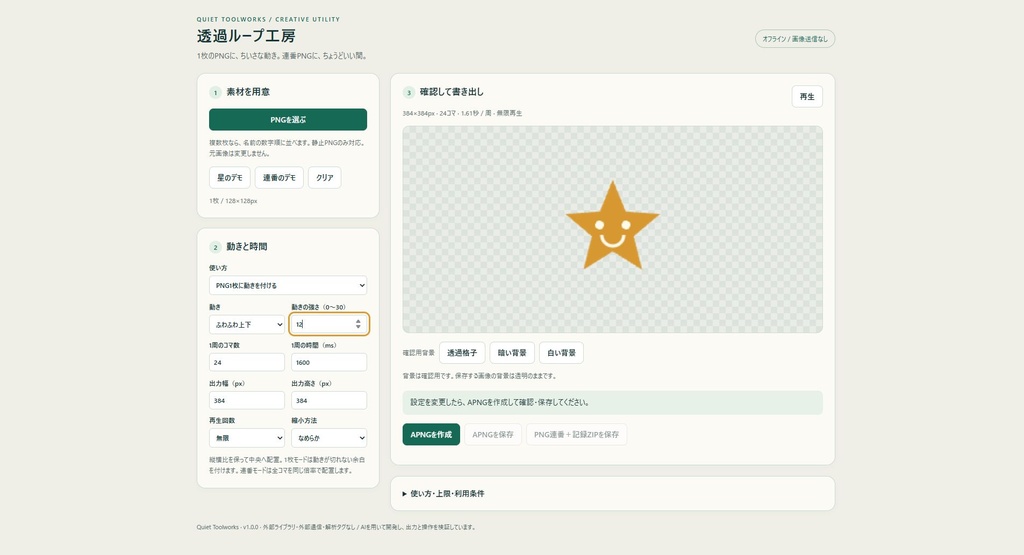The width and height of the screenshot is (1024, 555).
Task: Click PNG連番＋記録ZIPを保存 button
Action: click(x=576, y=434)
